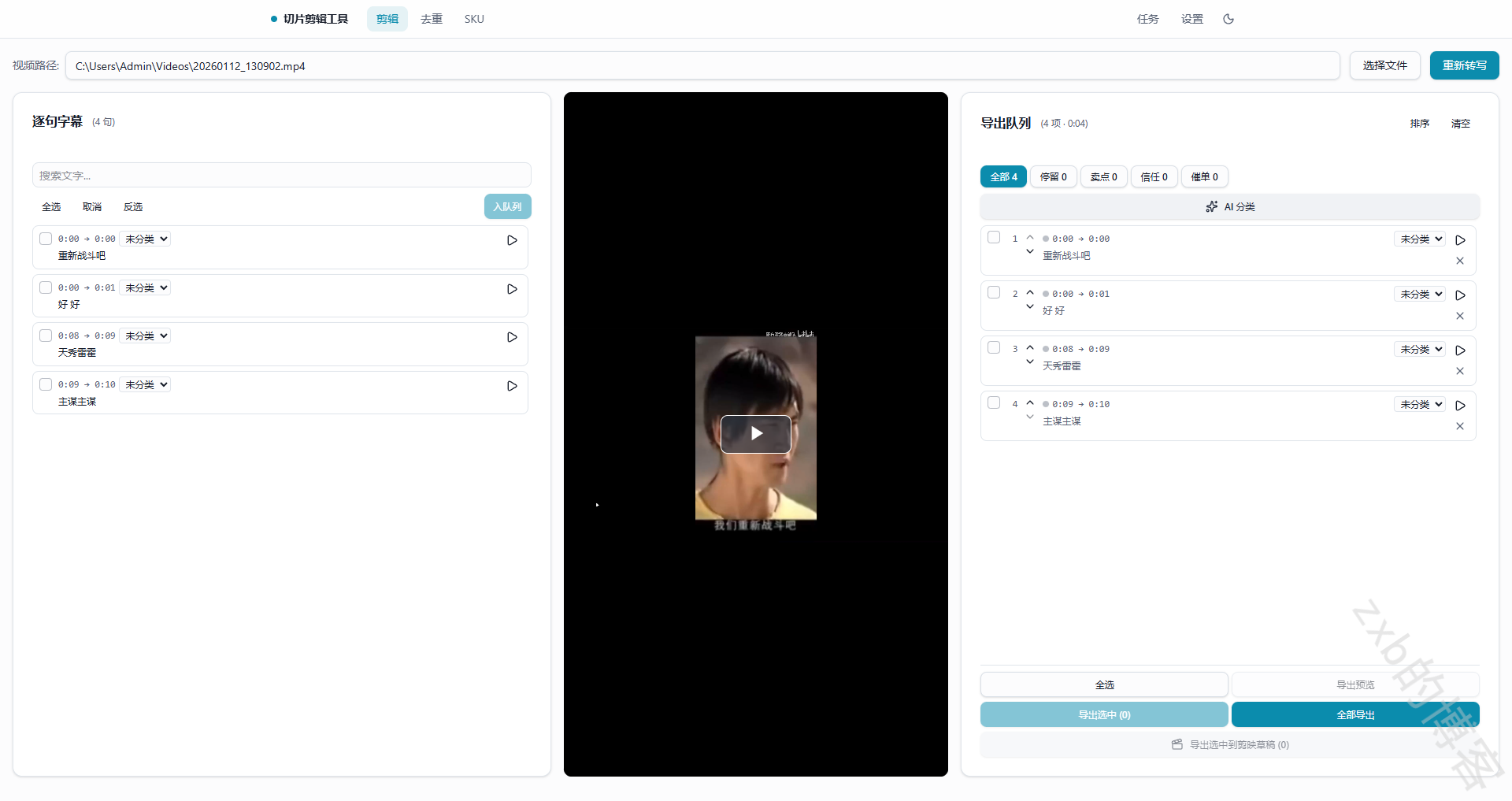Check queue item 2 checkbox

pyautogui.click(x=994, y=292)
